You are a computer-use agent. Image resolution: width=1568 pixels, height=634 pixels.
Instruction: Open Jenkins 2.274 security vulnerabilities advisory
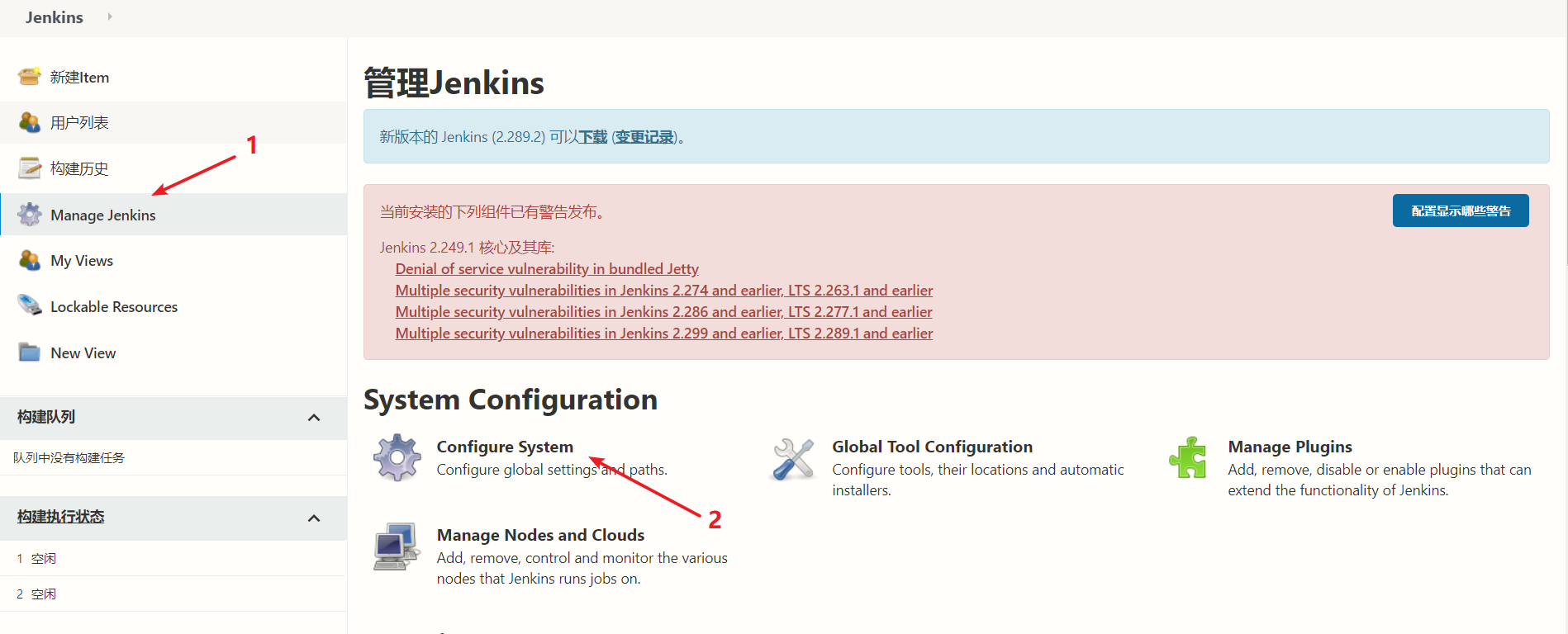[x=664, y=290]
